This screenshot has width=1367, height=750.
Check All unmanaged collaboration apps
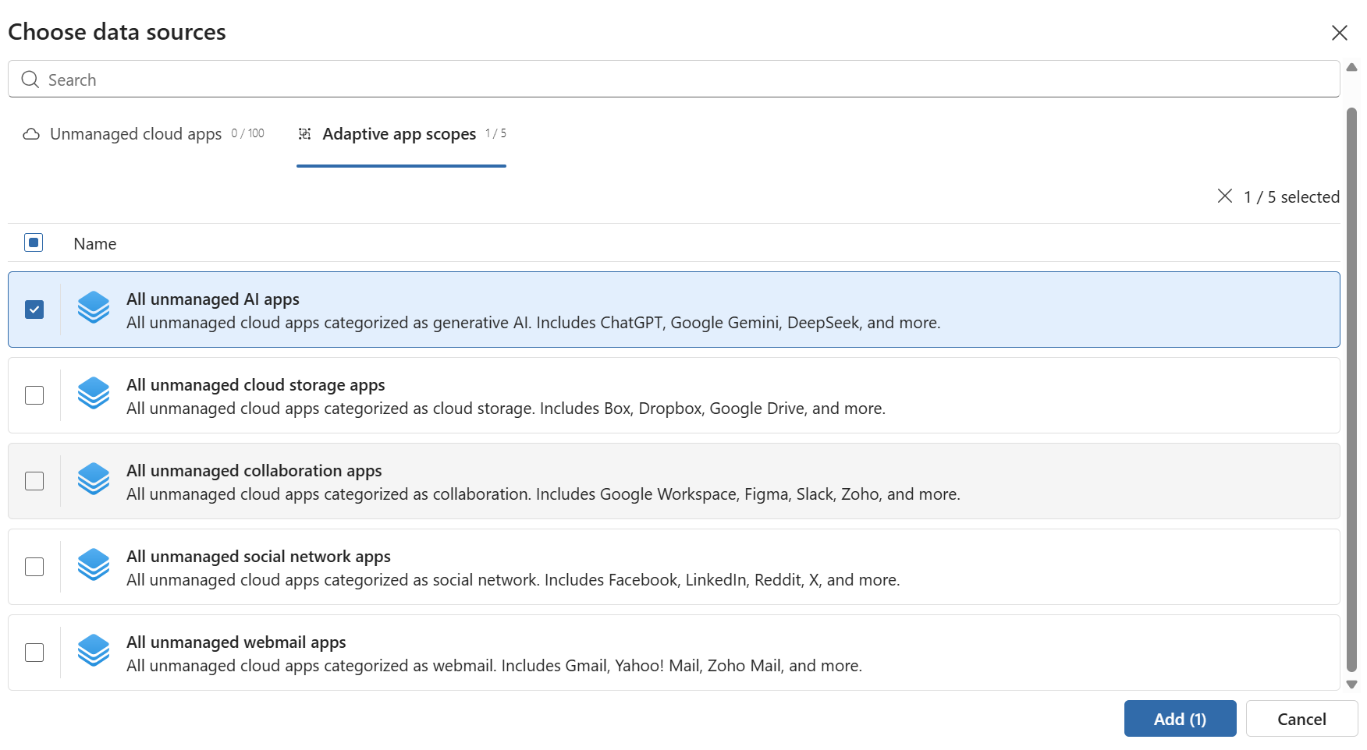pos(34,481)
